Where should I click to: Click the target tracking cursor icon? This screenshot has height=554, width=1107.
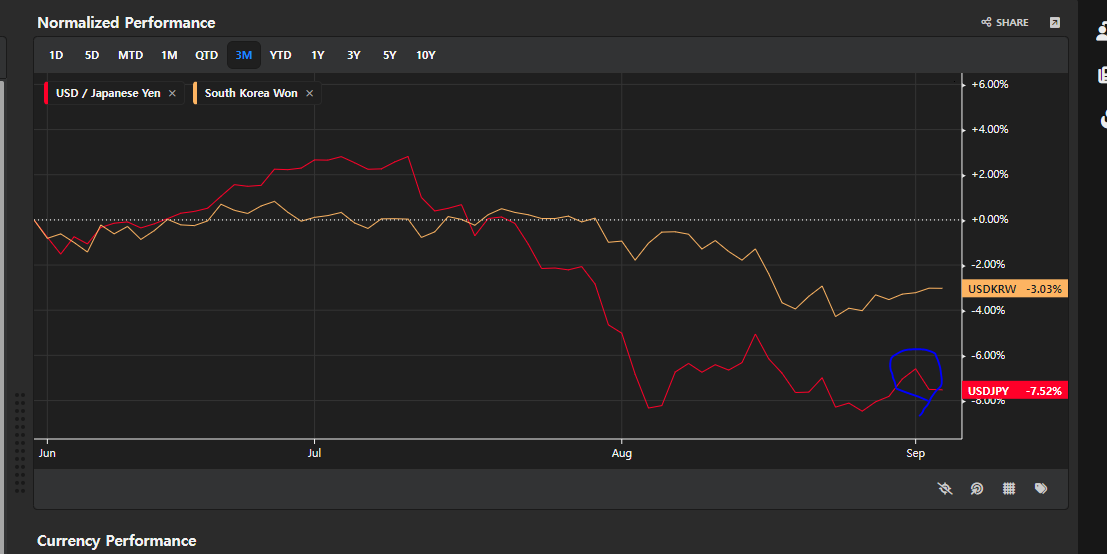(977, 489)
